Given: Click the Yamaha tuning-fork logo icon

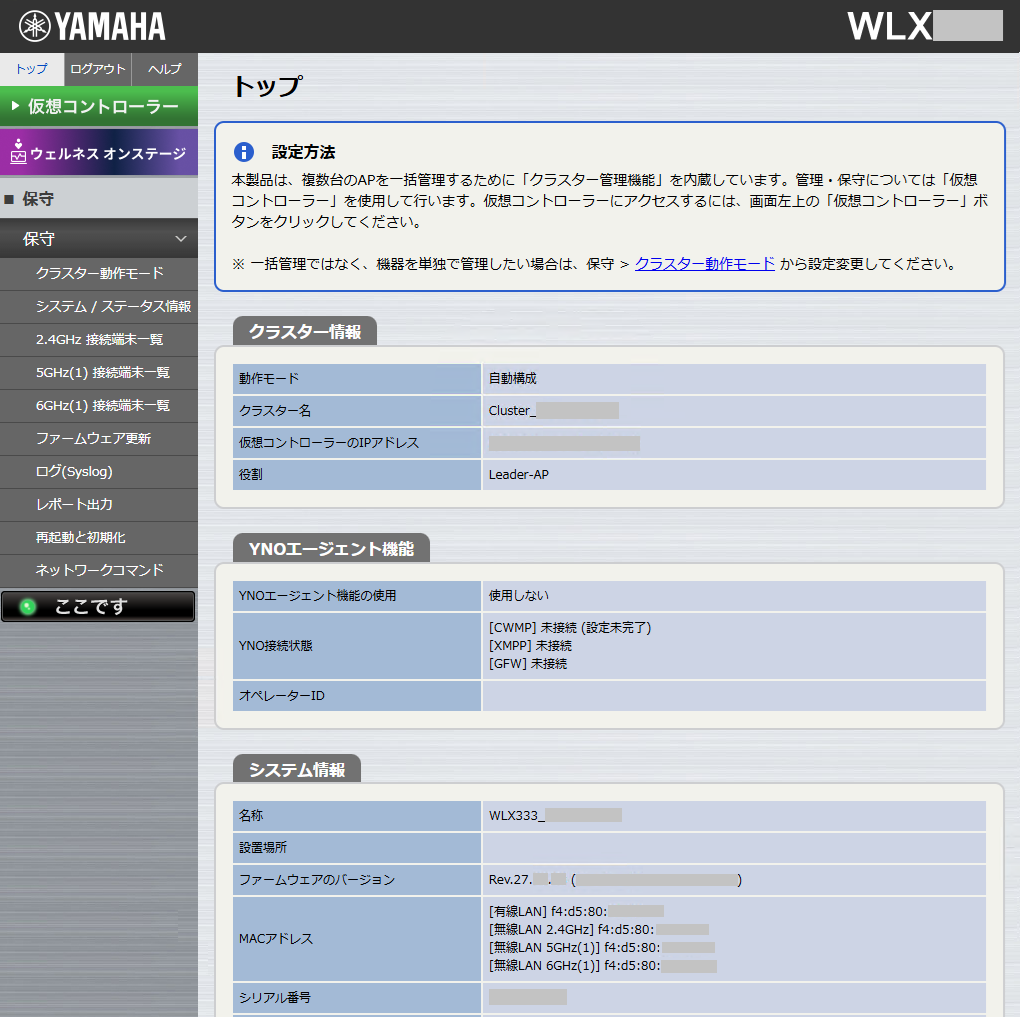Looking at the screenshot, I should pyautogui.click(x=34, y=26).
